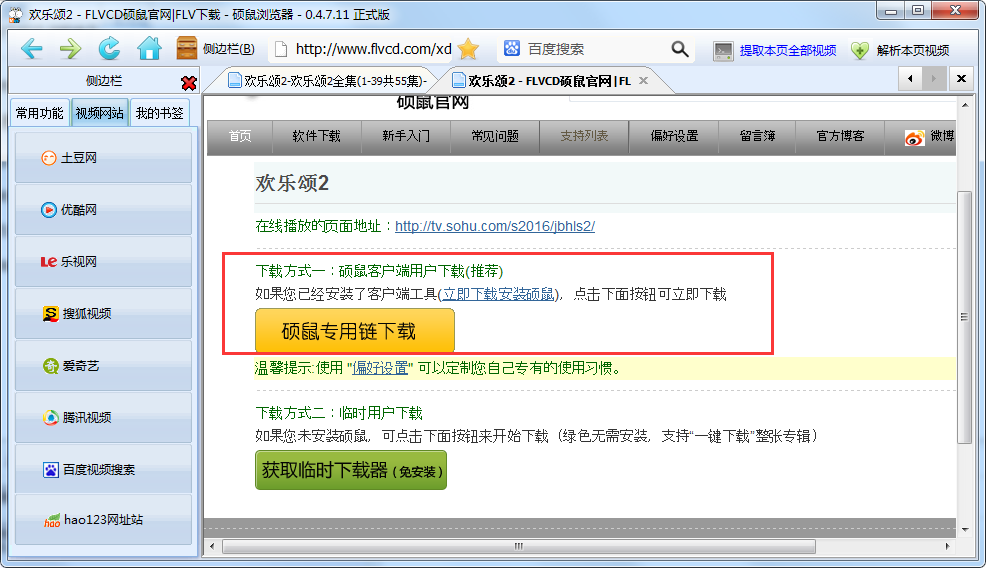Go forward with the green arrow

click(70, 48)
